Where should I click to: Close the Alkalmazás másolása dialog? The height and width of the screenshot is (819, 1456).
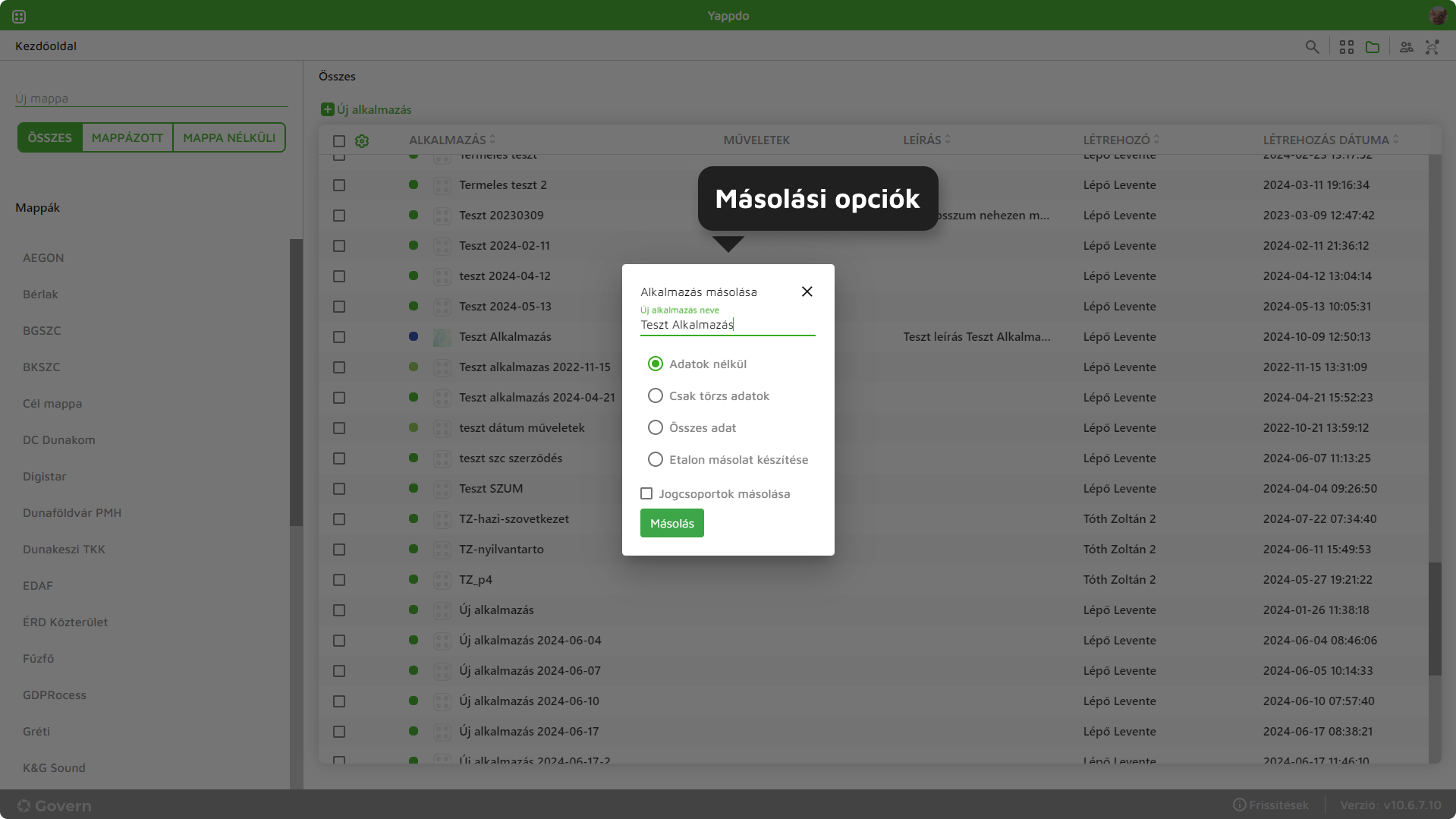click(x=807, y=291)
